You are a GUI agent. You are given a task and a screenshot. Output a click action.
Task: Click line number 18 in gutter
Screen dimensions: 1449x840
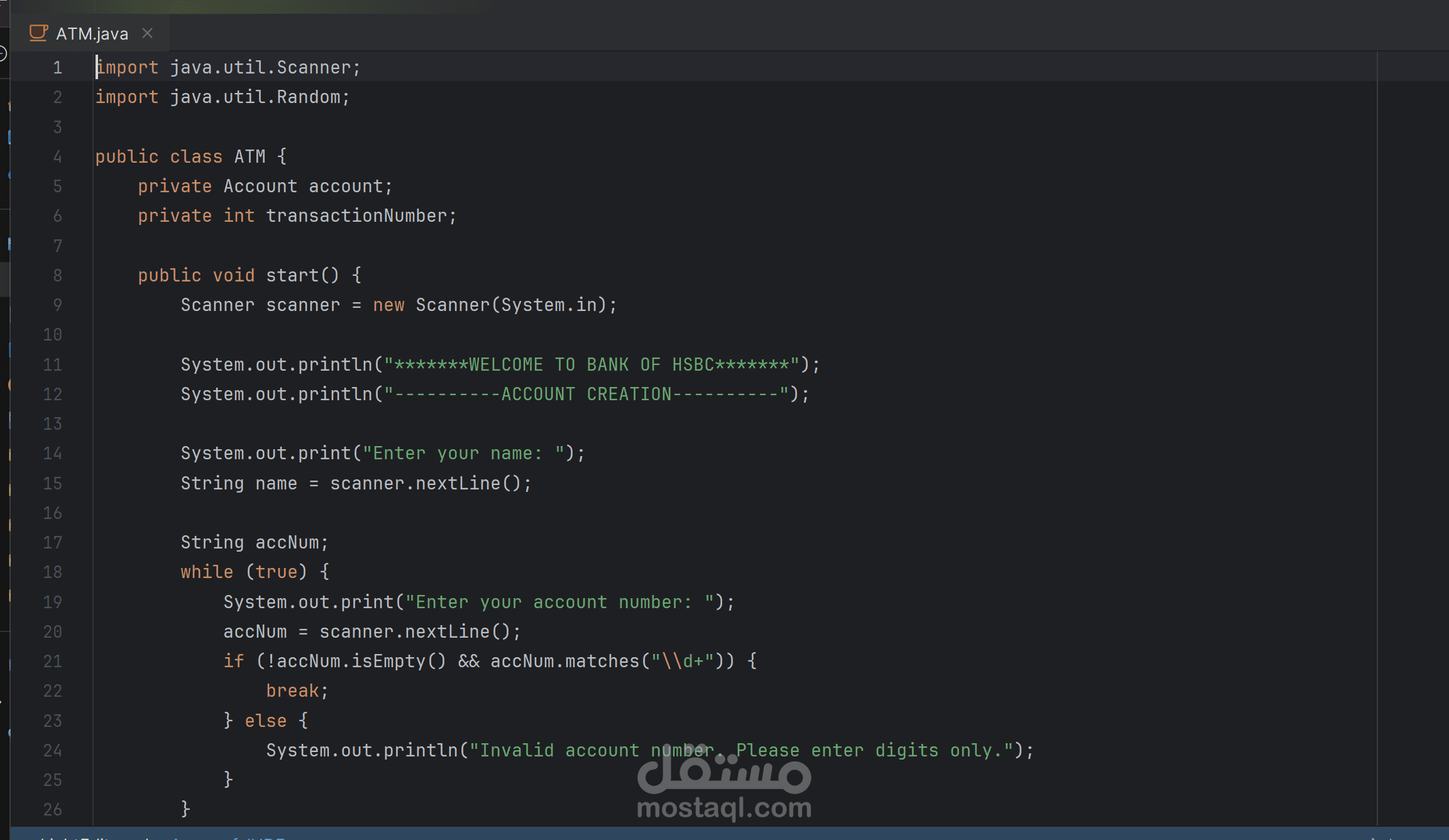coord(53,572)
